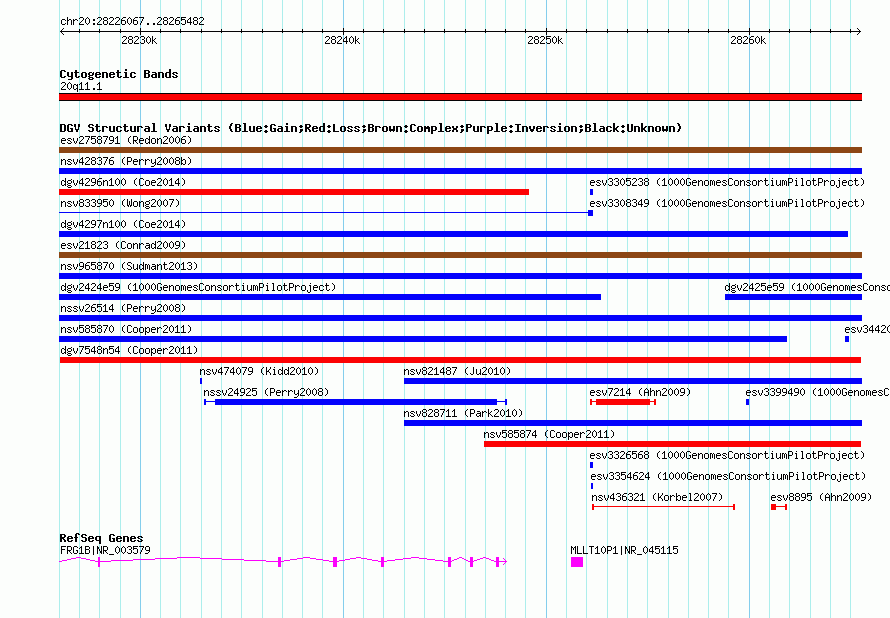Viewport: 890px width, 618px height.
Task: Click the nsv585874 (Cooper2011) label
Action: coord(549,434)
